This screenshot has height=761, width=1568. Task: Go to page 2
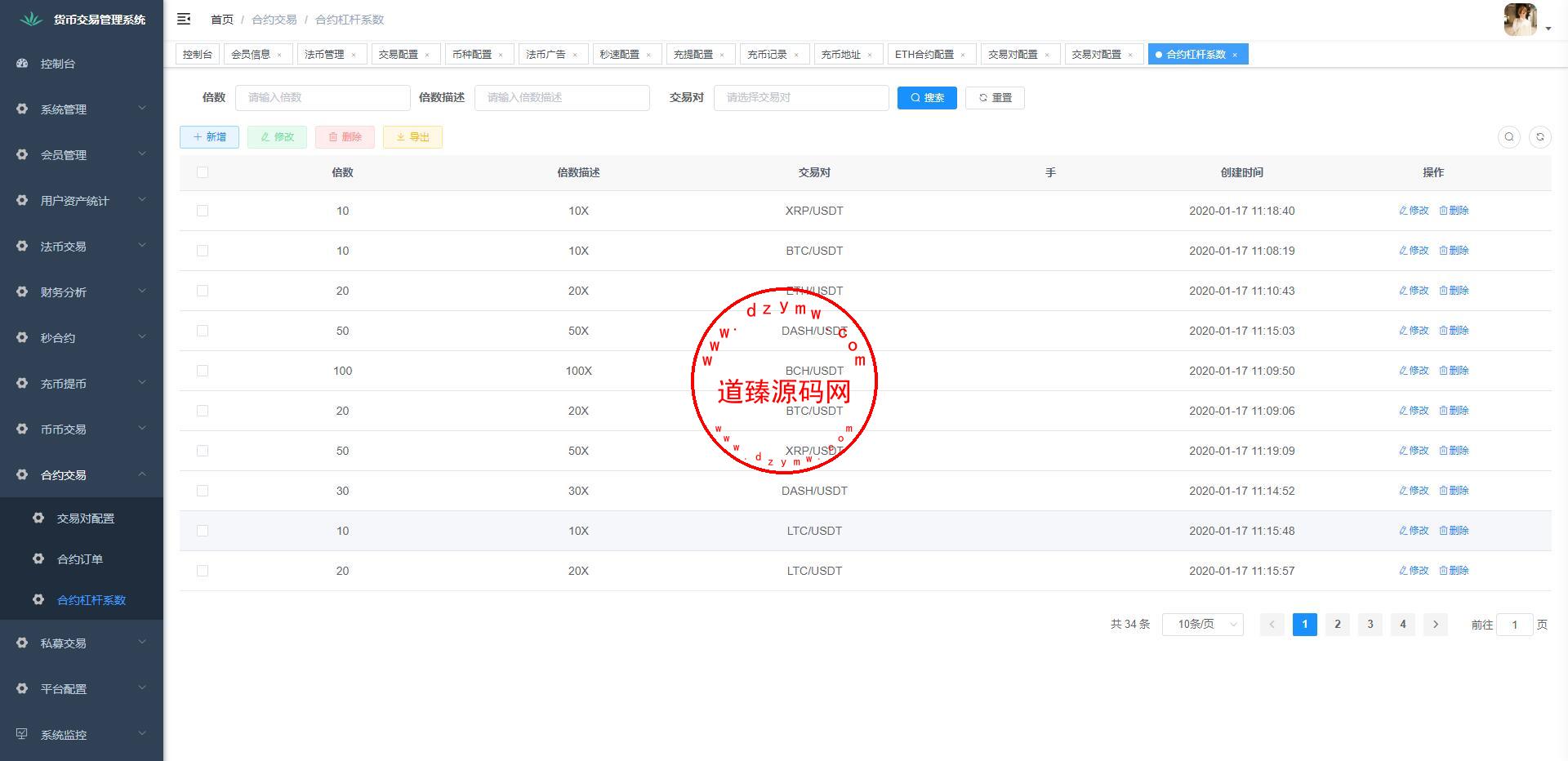1338,625
